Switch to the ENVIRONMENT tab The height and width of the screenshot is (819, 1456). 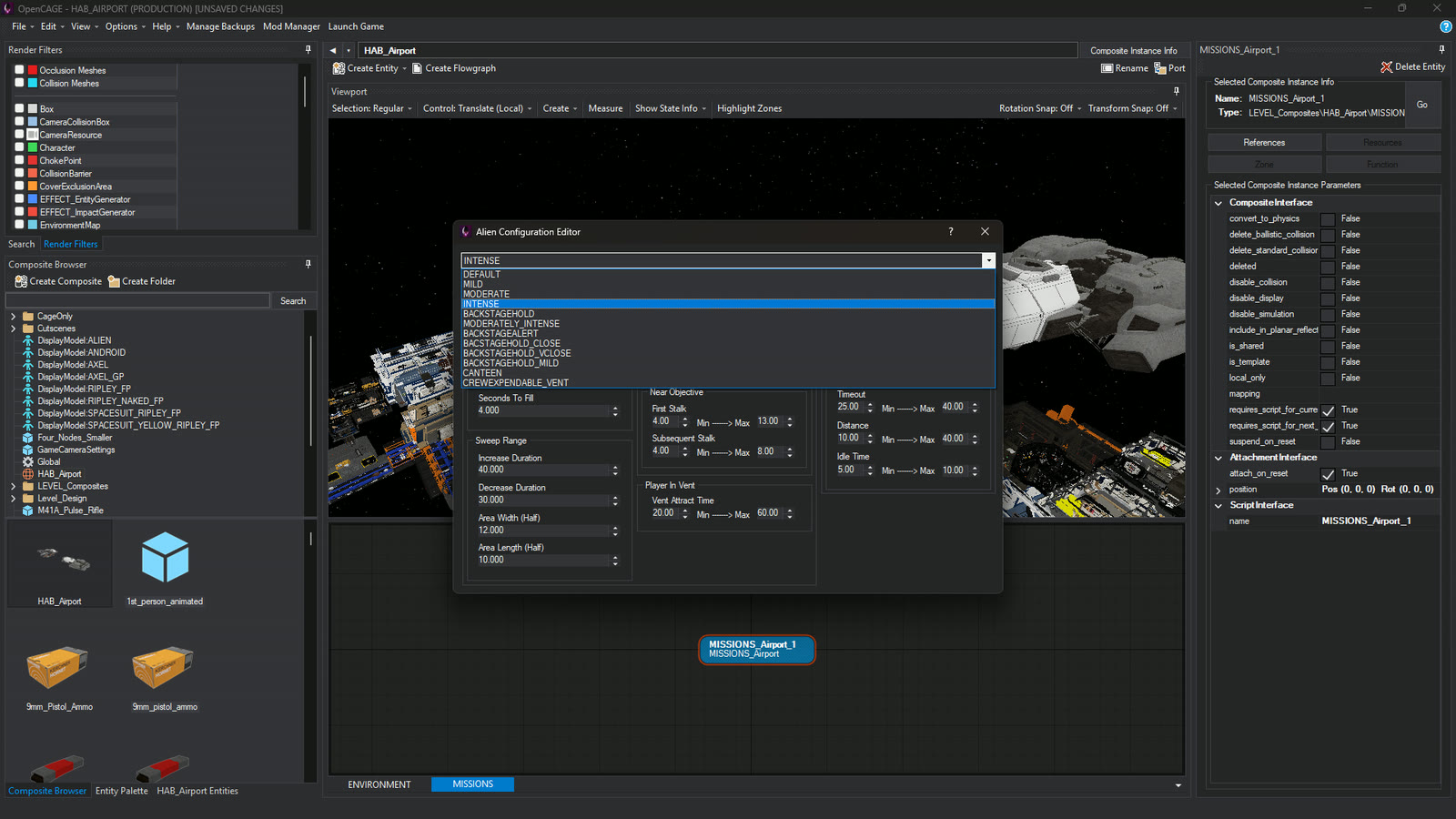point(379,784)
